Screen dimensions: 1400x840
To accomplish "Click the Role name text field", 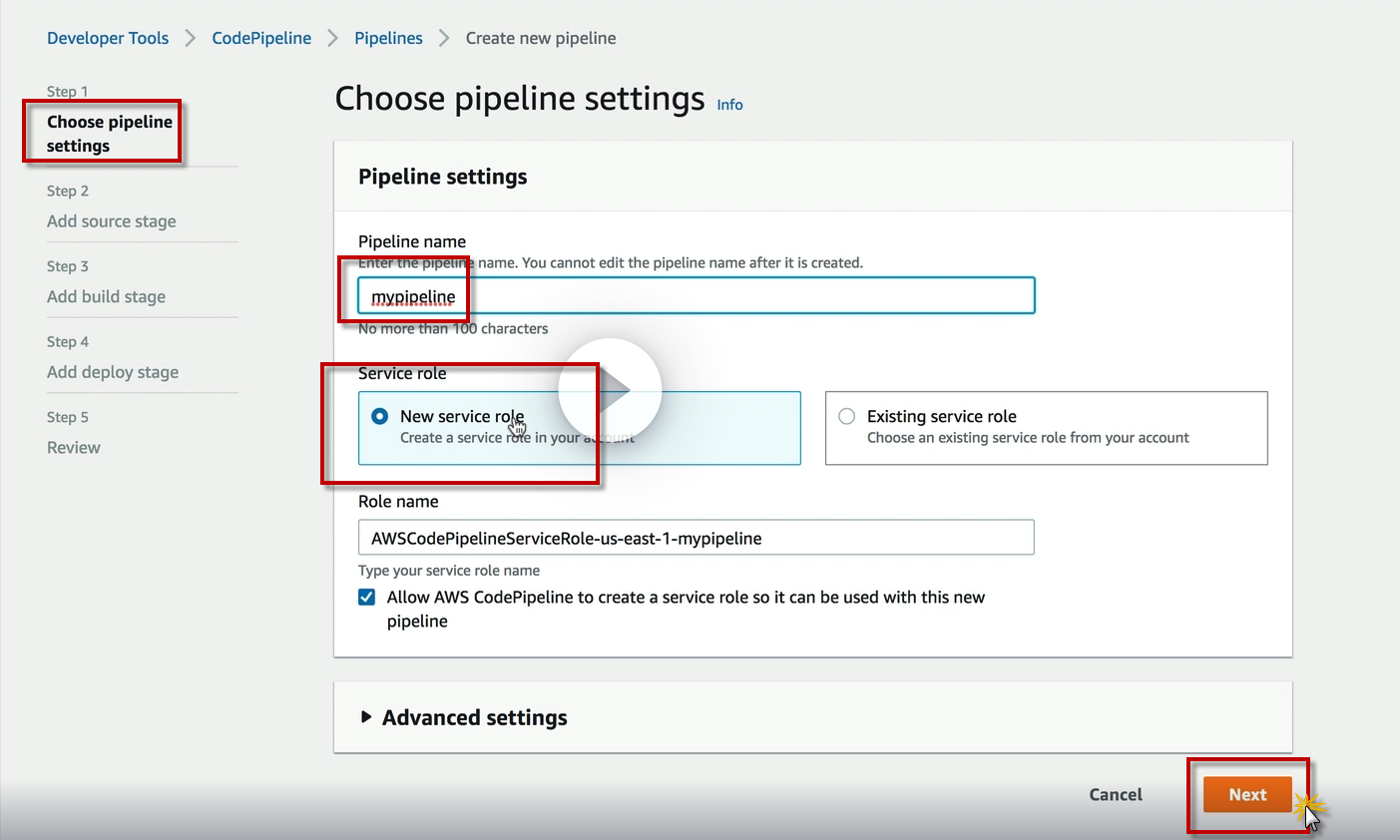I will 696,538.
